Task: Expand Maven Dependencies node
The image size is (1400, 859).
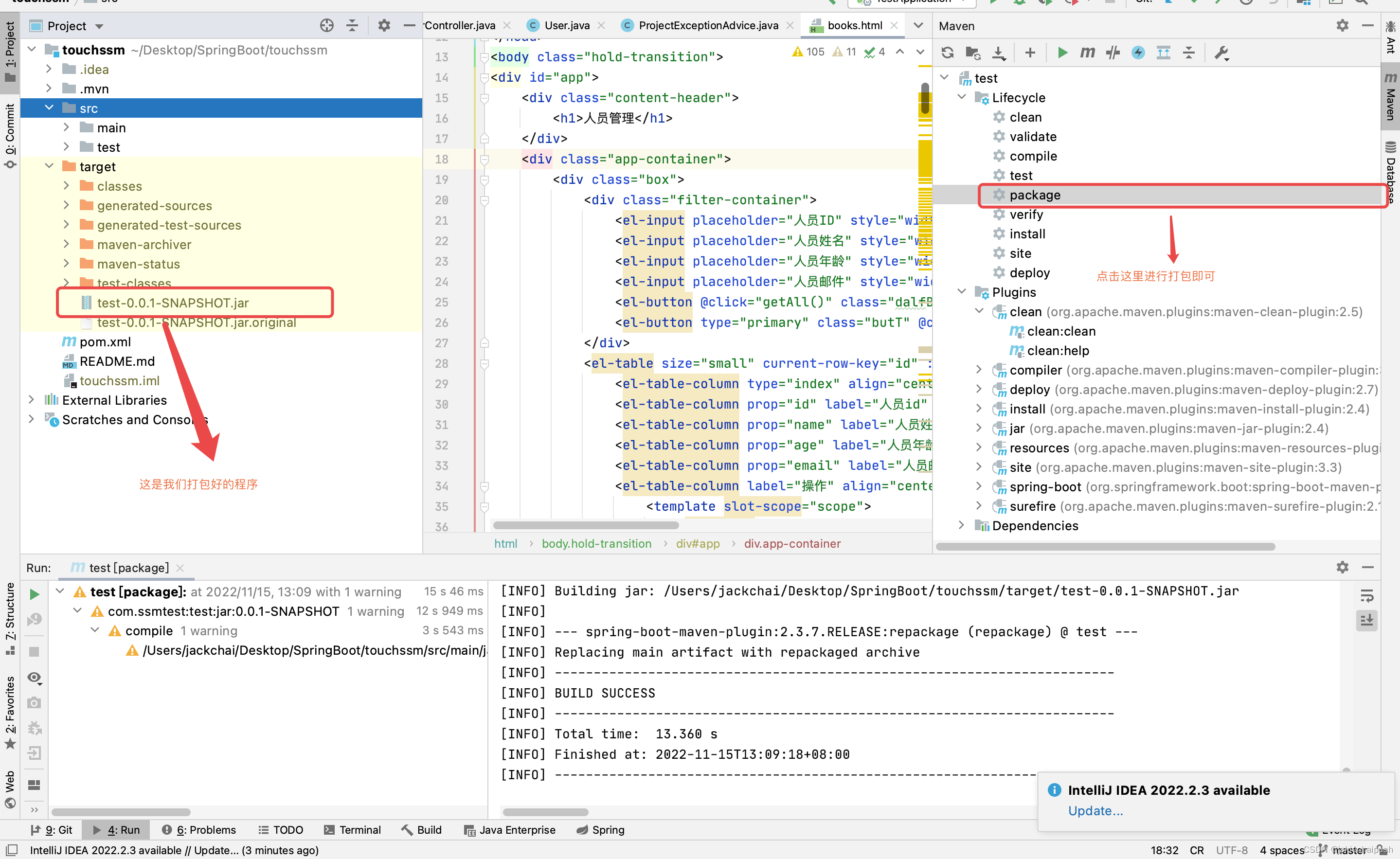Action: pyautogui.click(x=961, y=525)
